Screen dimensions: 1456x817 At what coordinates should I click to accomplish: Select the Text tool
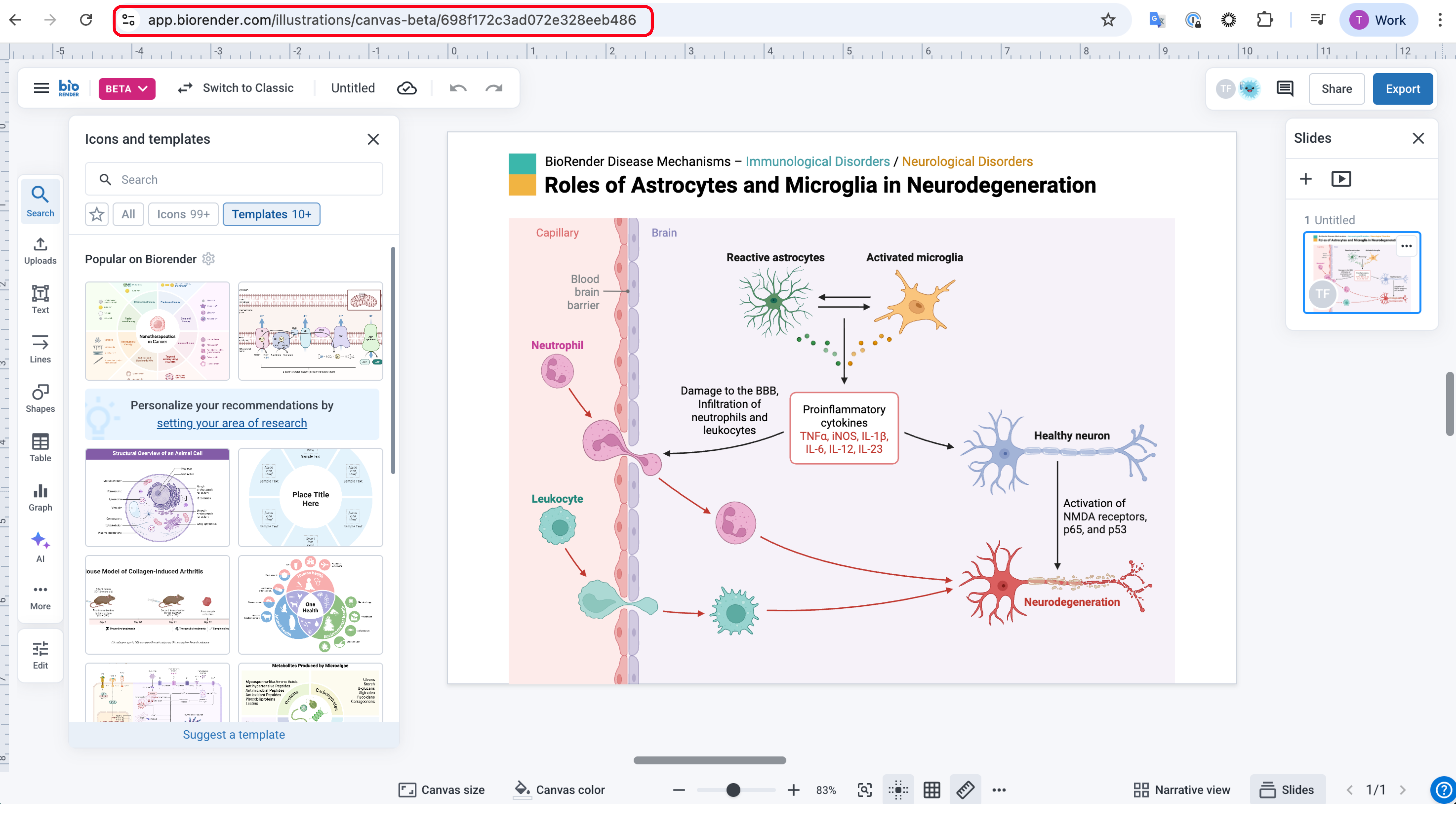(40, 299)
